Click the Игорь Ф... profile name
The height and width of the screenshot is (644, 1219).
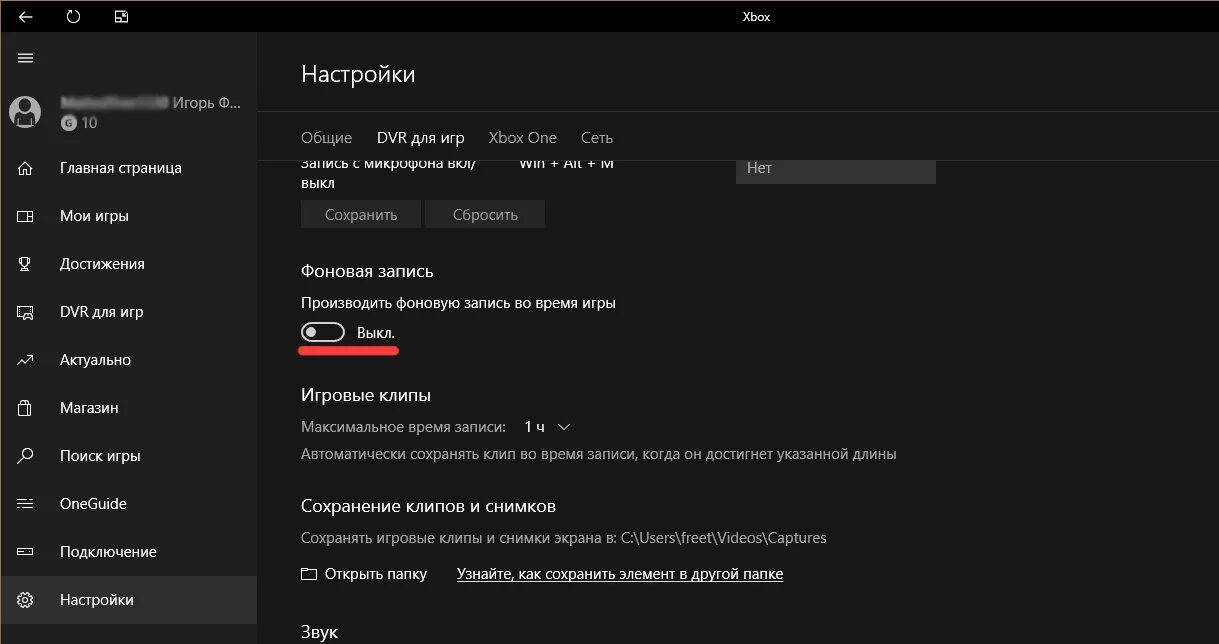click(x=207, y=103)
